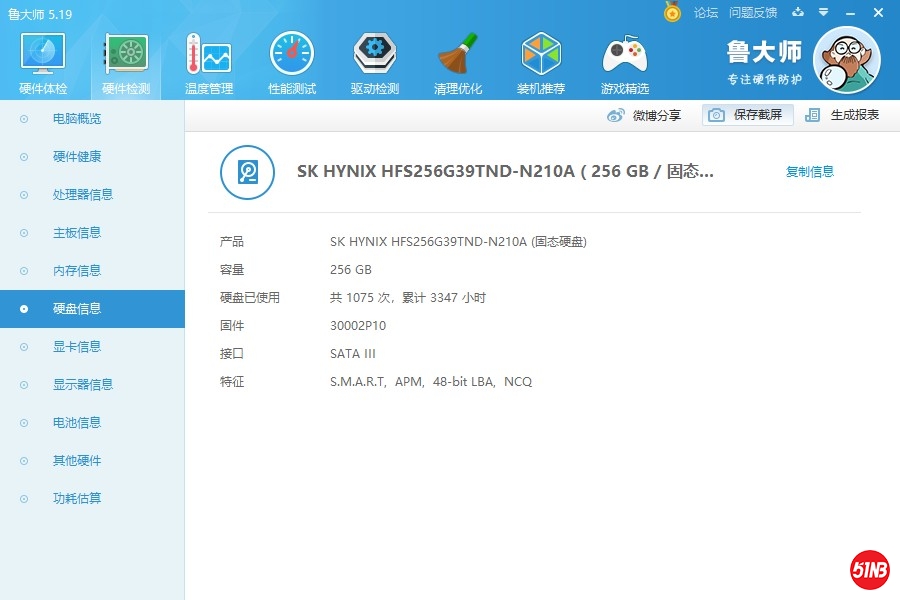Open 处理器信息 in the sidebar

(83, 195)
